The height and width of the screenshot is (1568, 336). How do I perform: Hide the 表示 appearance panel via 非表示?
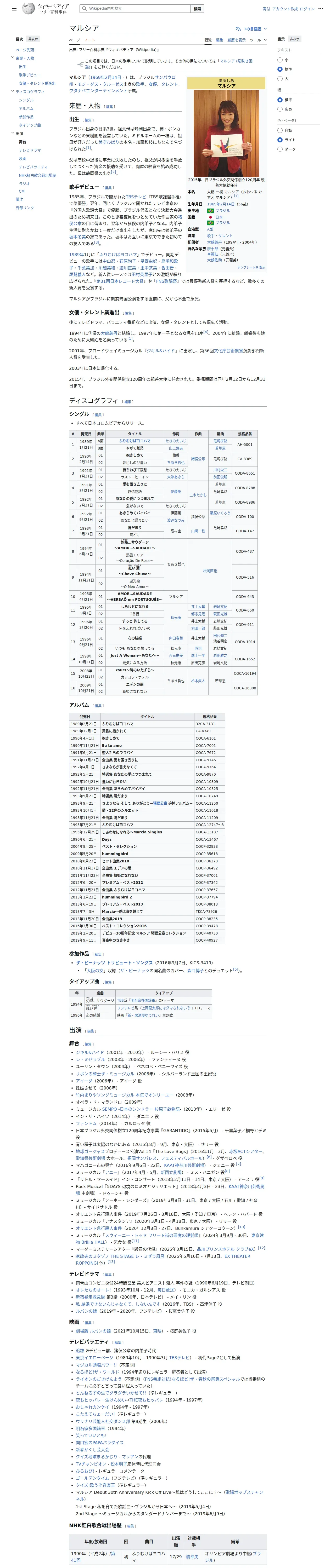[295, 39]
